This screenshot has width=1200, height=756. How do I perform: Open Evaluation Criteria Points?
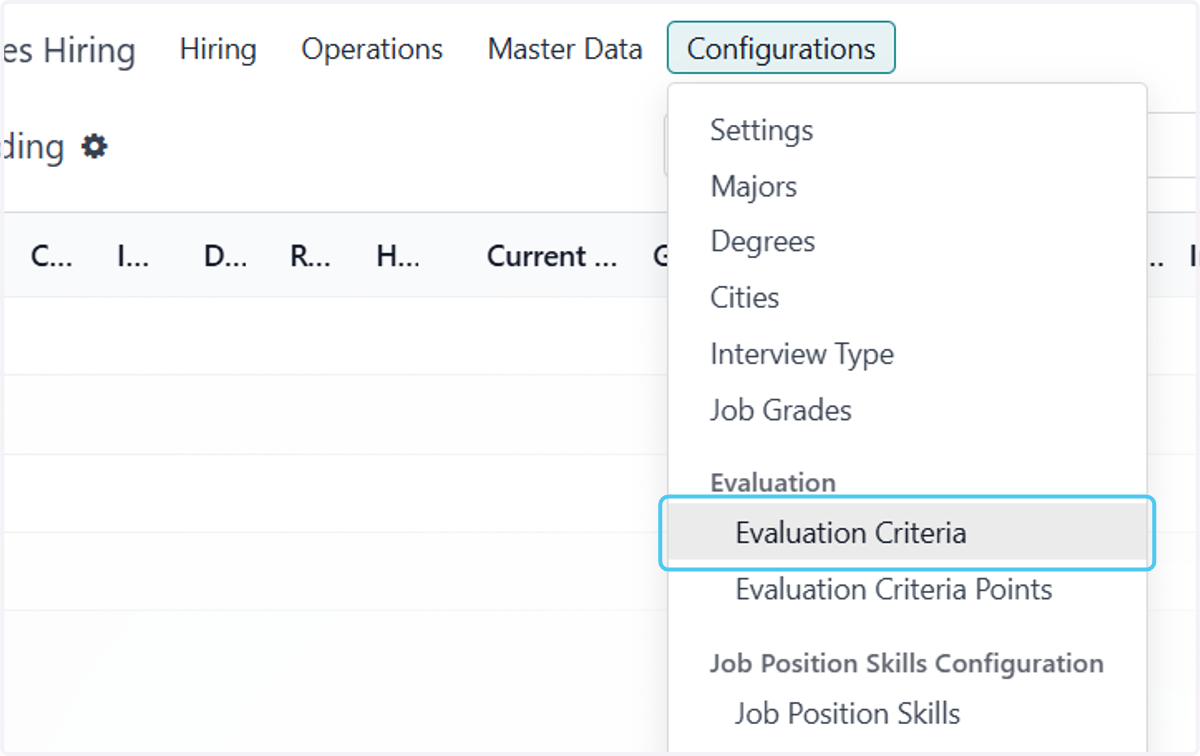(x=894, y=589)
